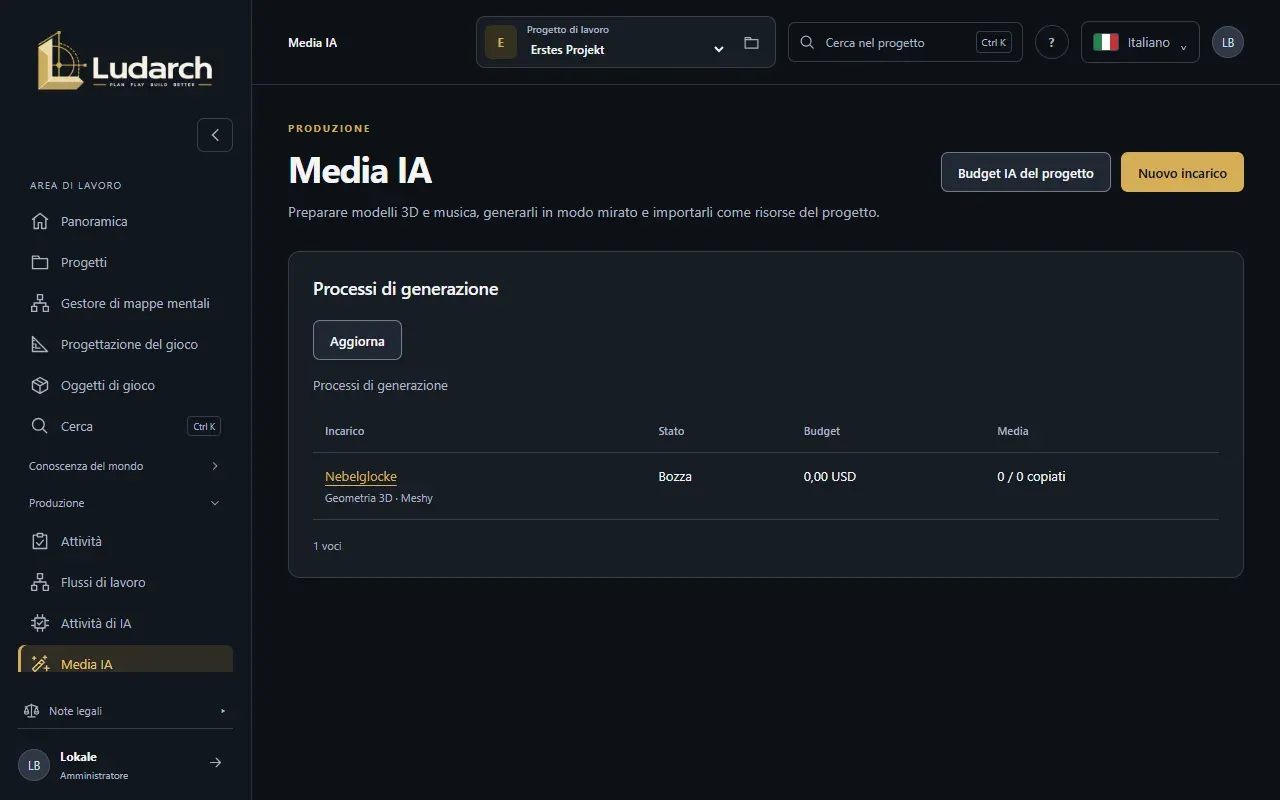
Task: Click the 0,00 USD budget value
Action: (830, 476)
